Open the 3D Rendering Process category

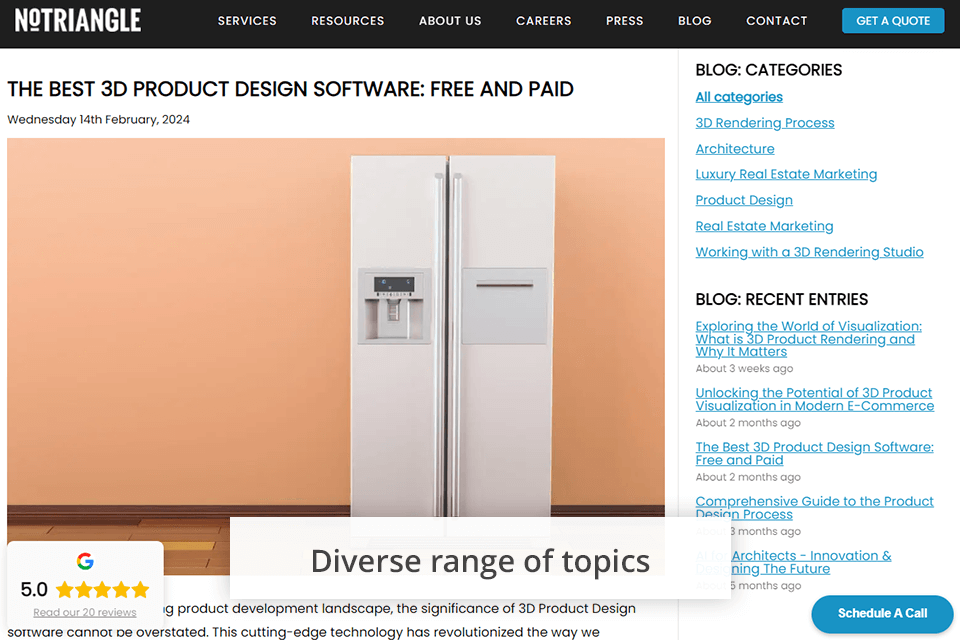[765, 123]
